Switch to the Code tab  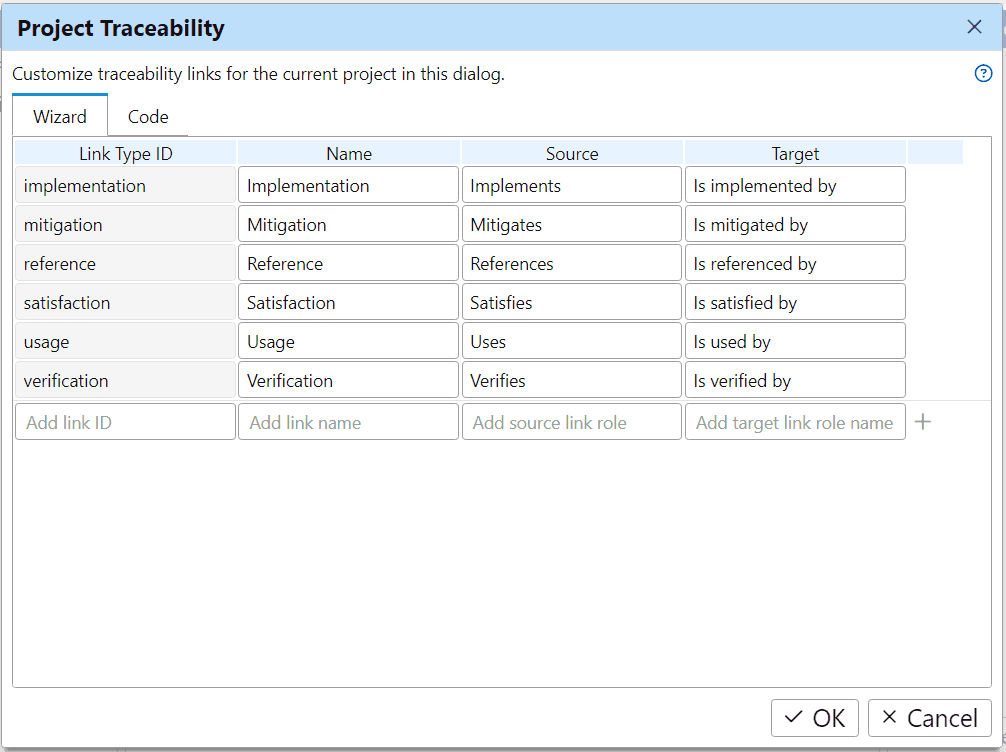[x=148, y=117]
